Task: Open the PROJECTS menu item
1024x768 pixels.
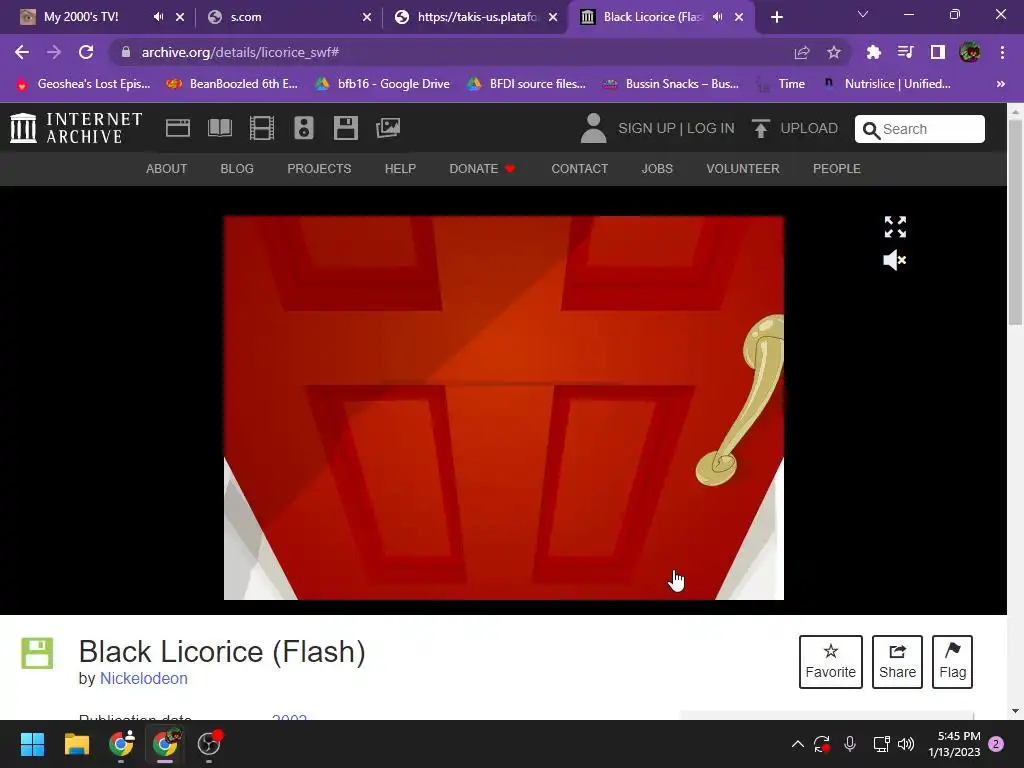Action: click(319, 168)
